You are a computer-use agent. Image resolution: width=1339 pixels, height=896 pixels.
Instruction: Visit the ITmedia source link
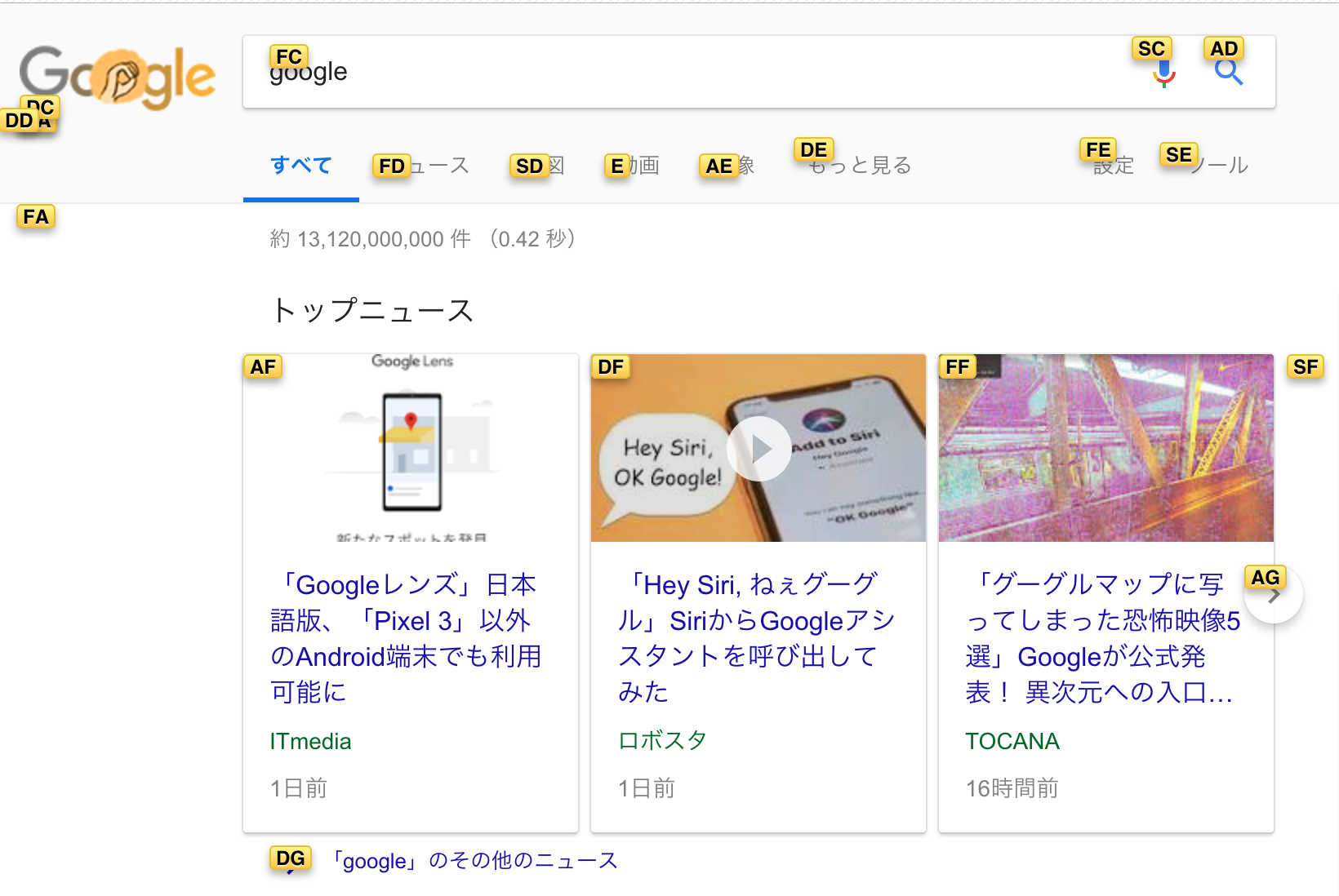point(310,741)
